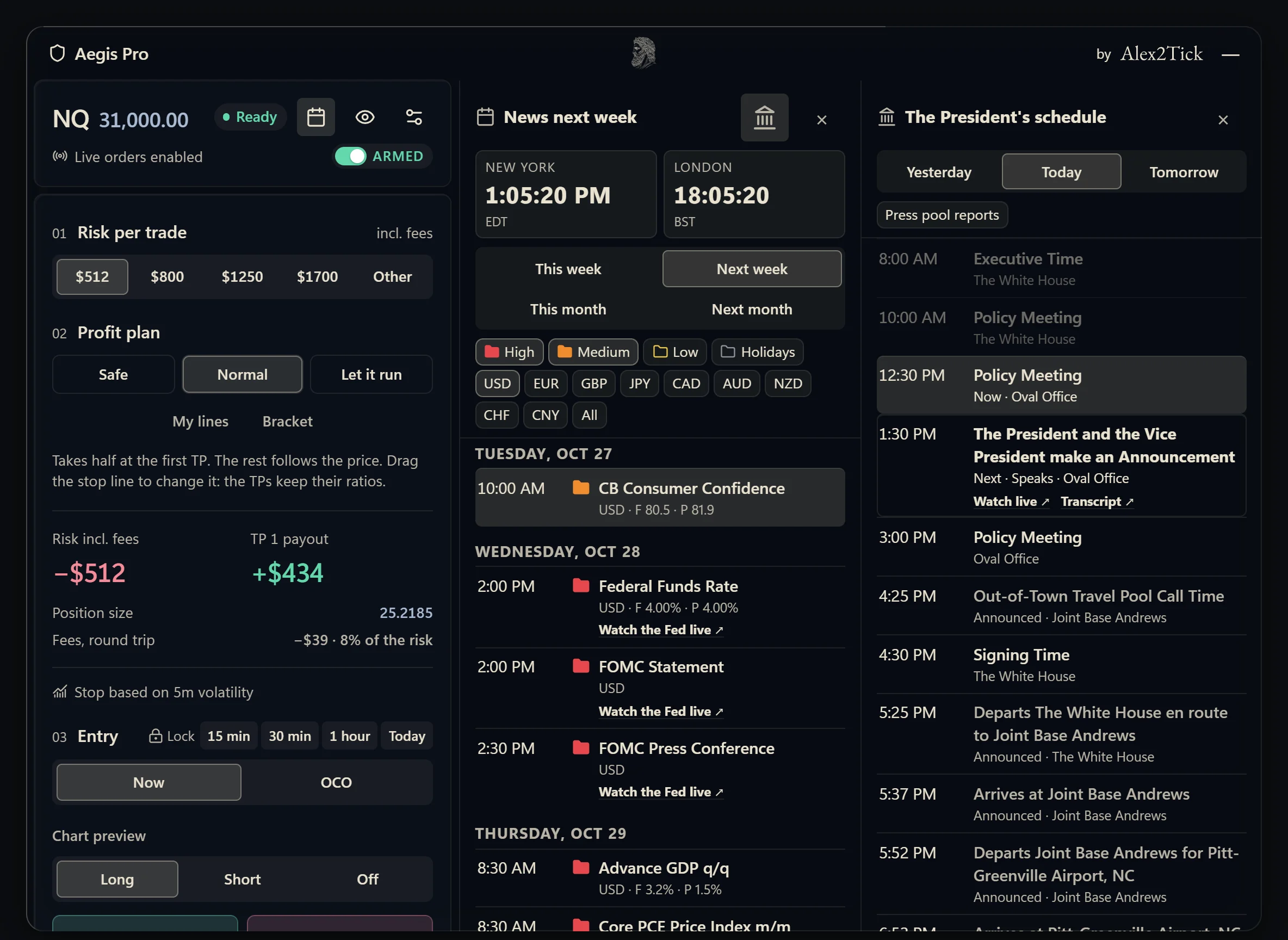Viewport: 1288px width, 940px height.
Task: Click the Ready status badge
Action: point(250,117)
